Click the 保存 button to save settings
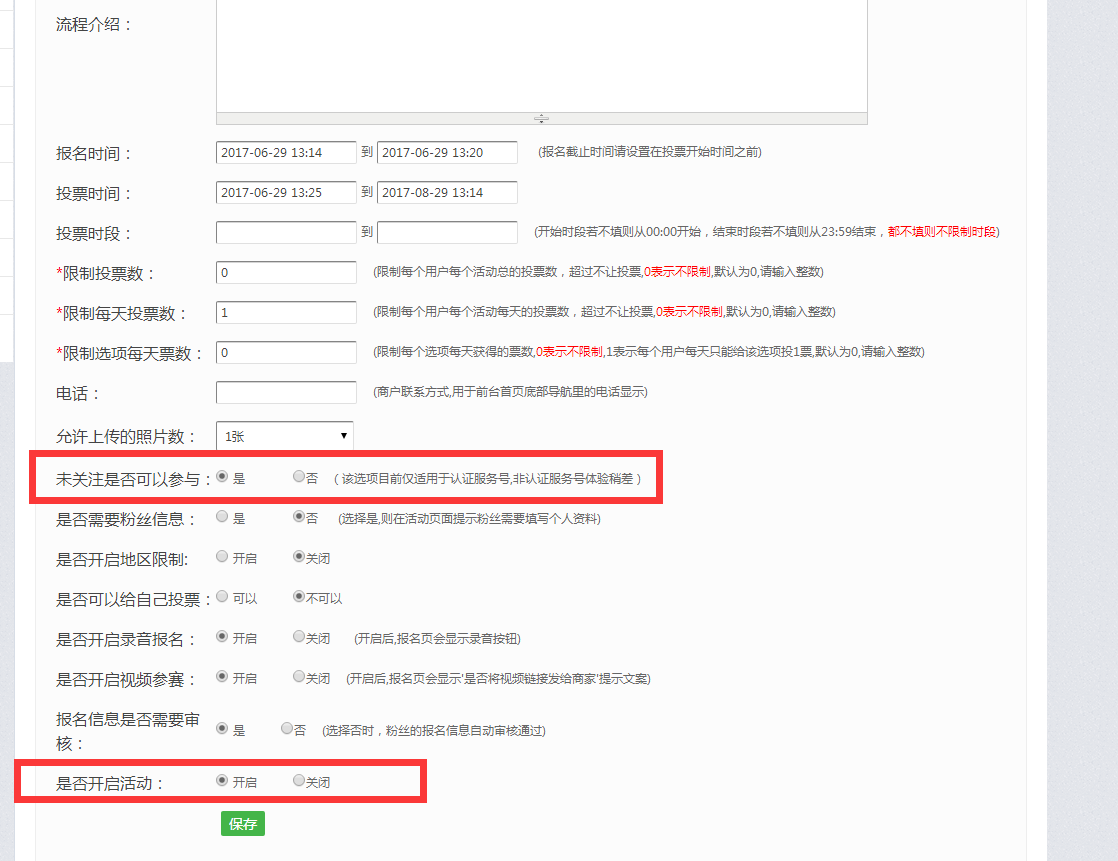 [242, 824]
